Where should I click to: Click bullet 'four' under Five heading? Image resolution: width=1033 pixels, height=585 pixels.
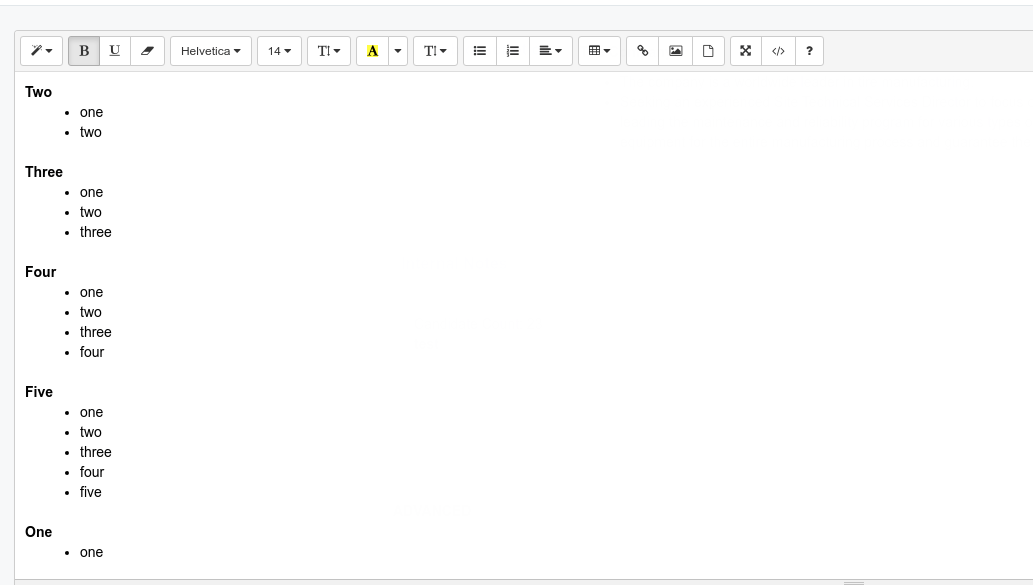pyautogui.click(x=92, y=472)
